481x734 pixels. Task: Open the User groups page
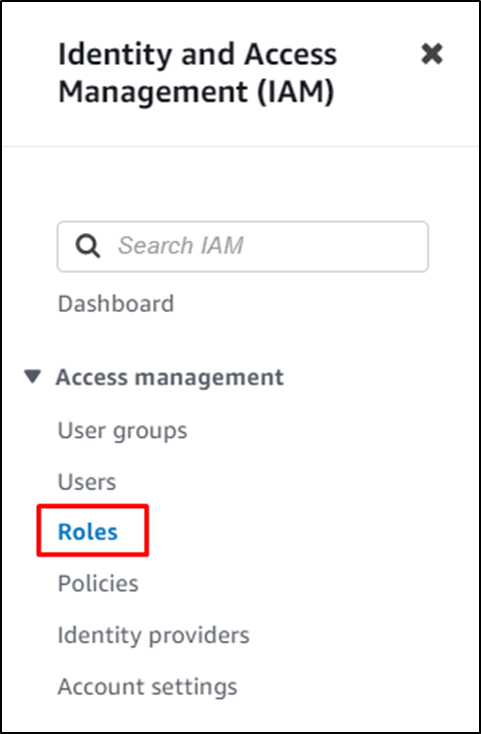(x=122, y=431)
